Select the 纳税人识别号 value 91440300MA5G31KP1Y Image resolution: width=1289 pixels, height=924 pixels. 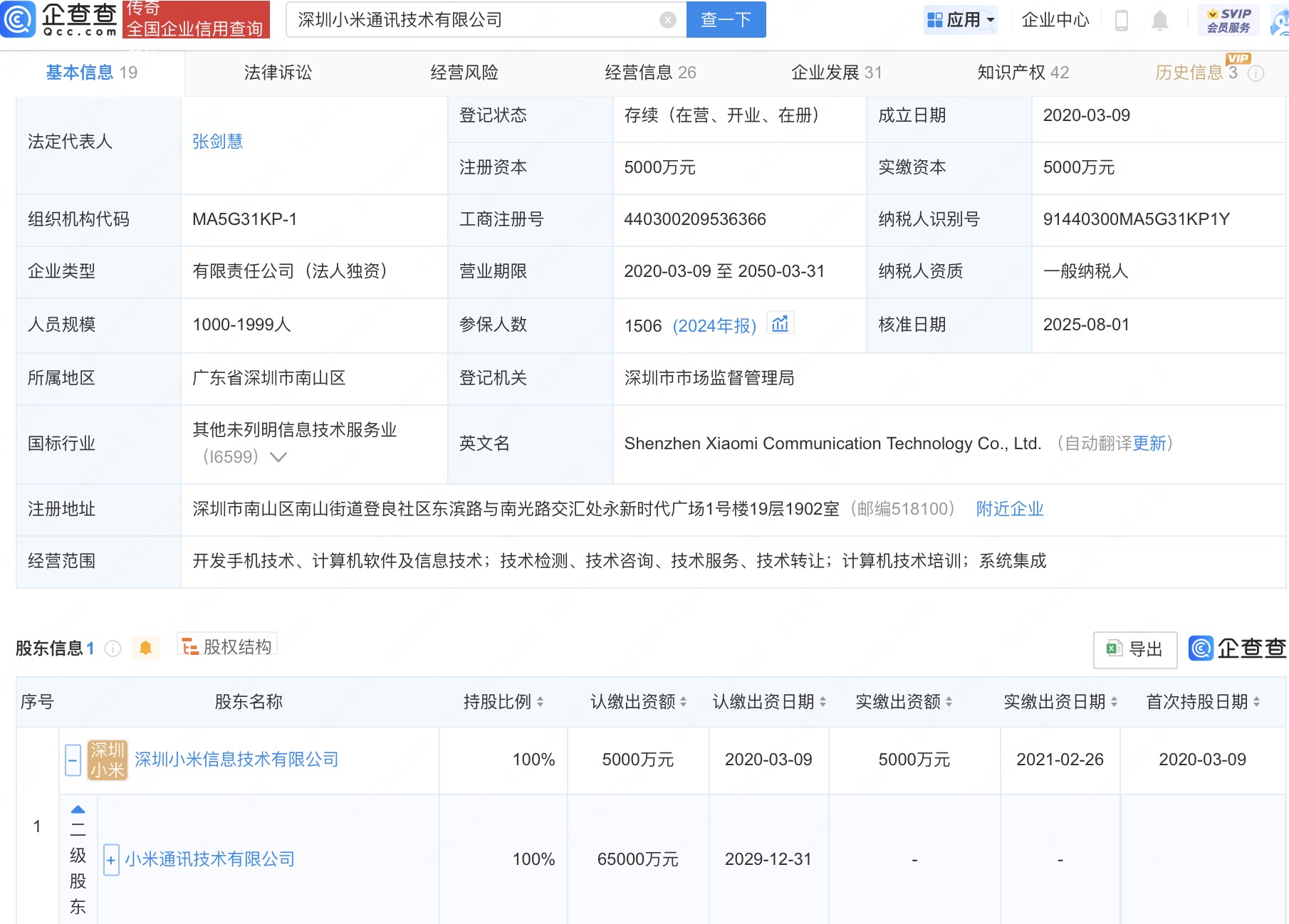[x=1137, y=219]
